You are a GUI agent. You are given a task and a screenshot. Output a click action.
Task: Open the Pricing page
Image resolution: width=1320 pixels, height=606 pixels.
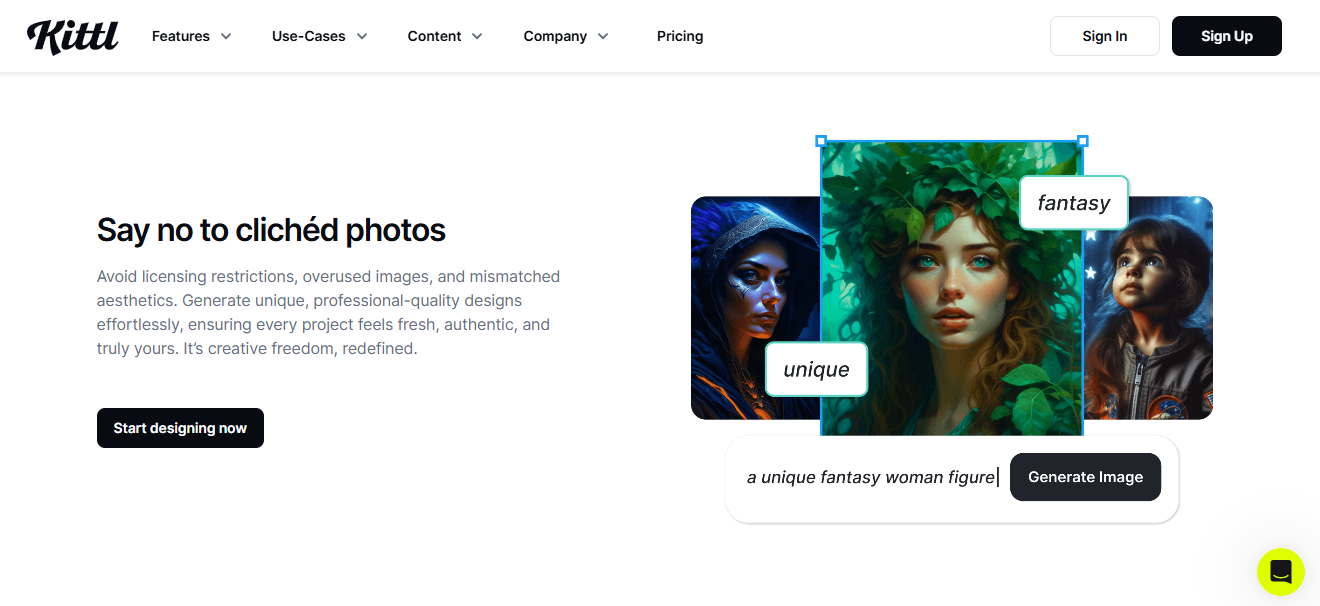pyautogui.click(x=680, y=36)
